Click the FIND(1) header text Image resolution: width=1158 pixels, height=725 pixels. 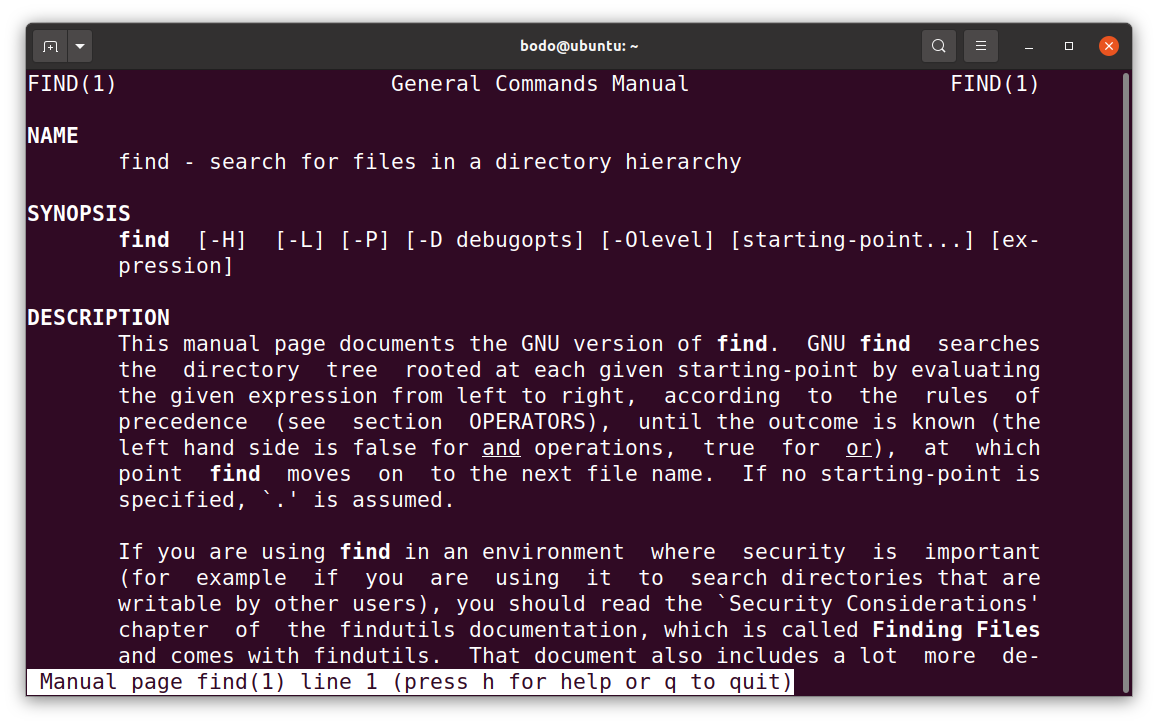coord(71,83)
